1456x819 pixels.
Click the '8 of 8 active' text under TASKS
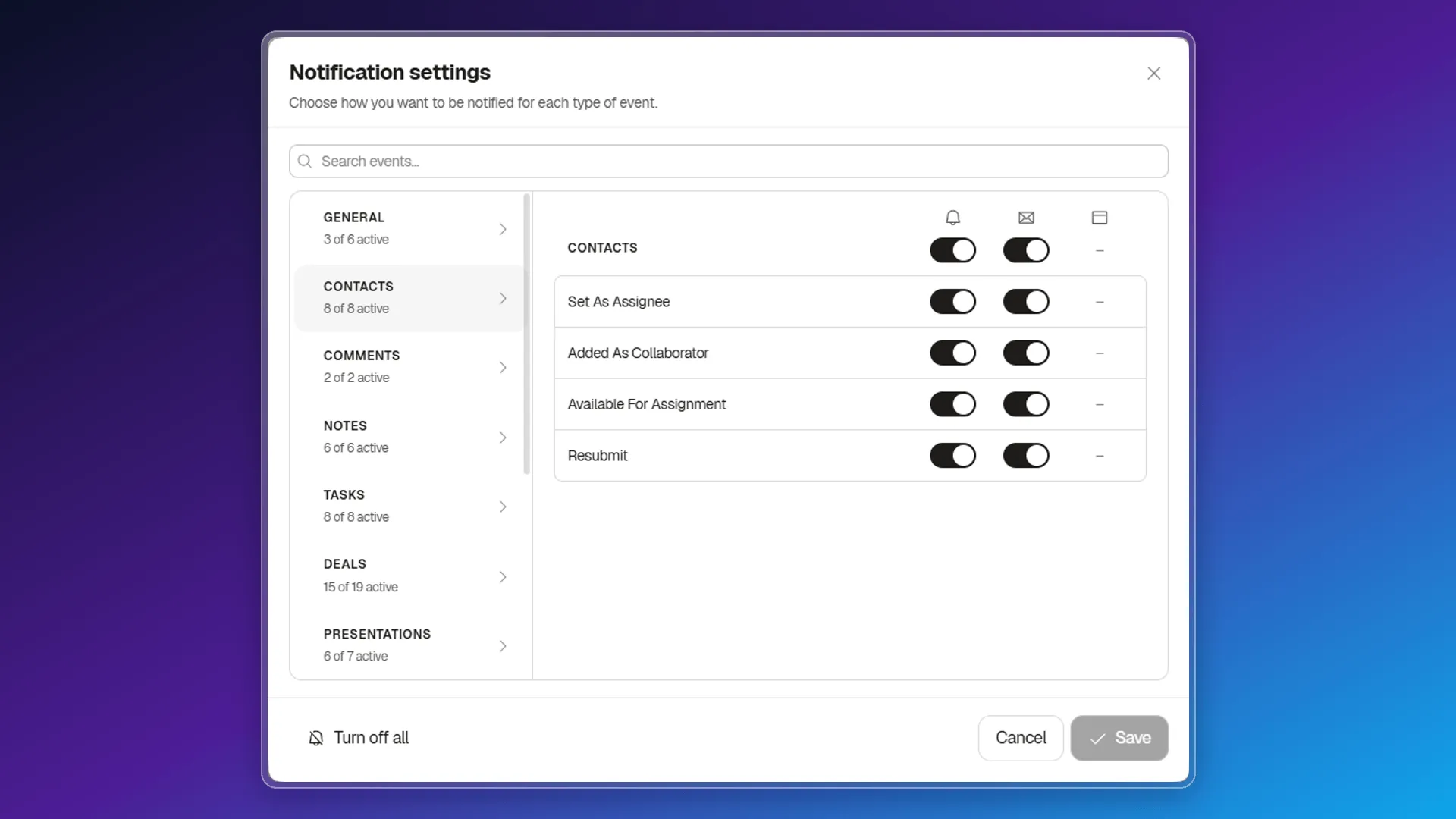(356, 517)
